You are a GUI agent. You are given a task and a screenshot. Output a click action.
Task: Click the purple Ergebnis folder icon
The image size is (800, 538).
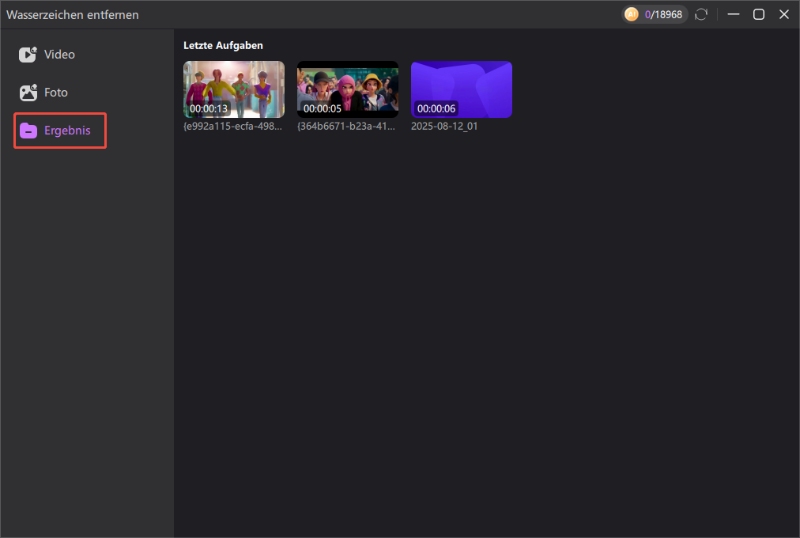[28, 131]
